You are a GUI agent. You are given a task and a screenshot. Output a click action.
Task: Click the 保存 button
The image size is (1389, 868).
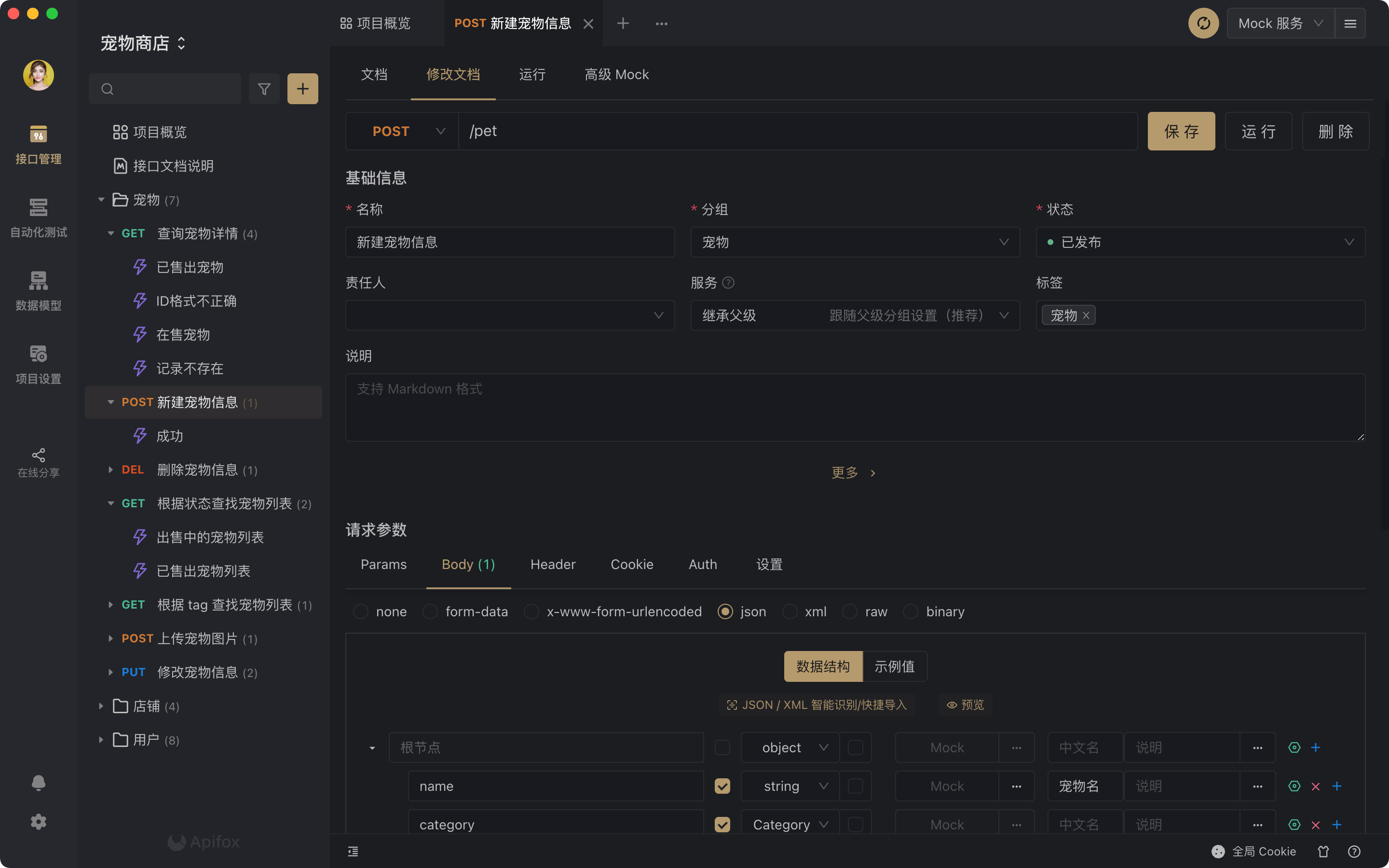click(x=1181, y=132)
